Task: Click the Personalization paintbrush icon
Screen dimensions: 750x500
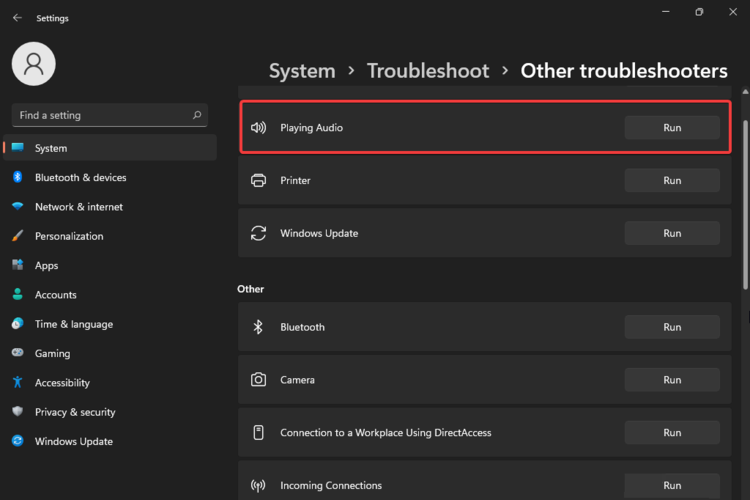Action: (18, 235)
